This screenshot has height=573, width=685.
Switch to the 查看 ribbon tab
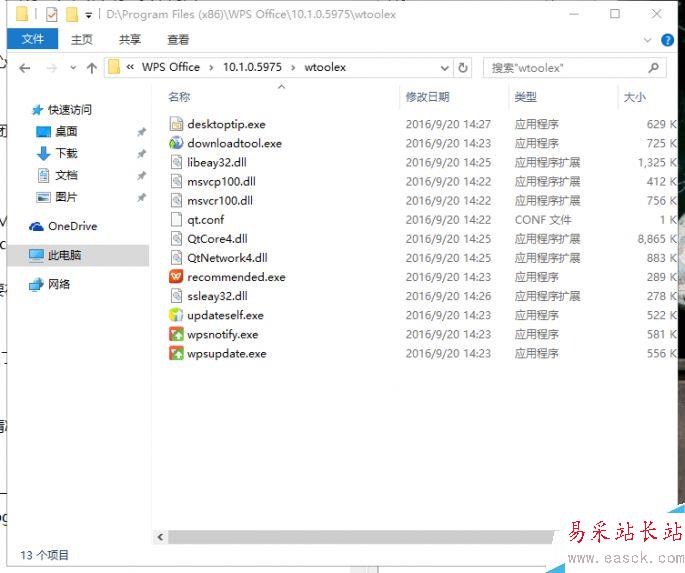click(178, 40)
